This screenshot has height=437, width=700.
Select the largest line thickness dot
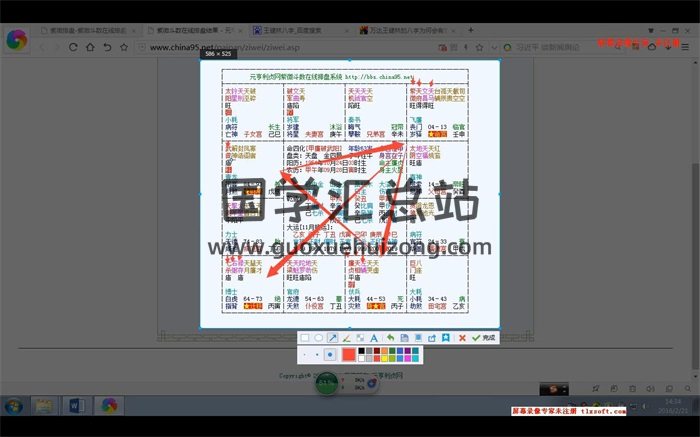tap(331, 355)
